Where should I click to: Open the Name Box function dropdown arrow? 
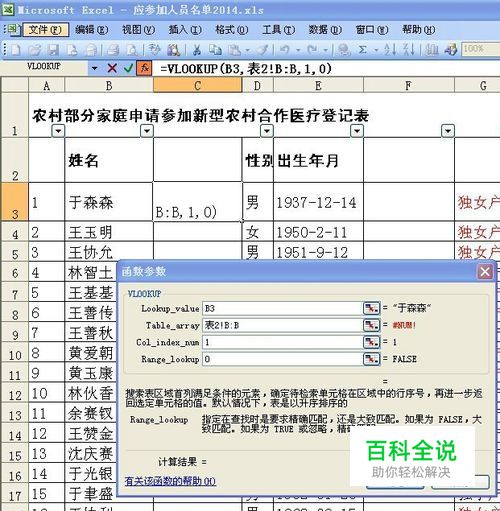pos(95,68)
